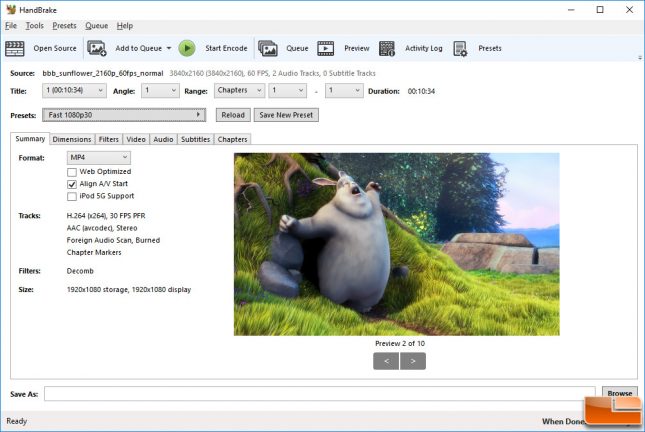The image size is (645, 432).
Task: Click the Presets gear document icon
Action: click(460, 49)
